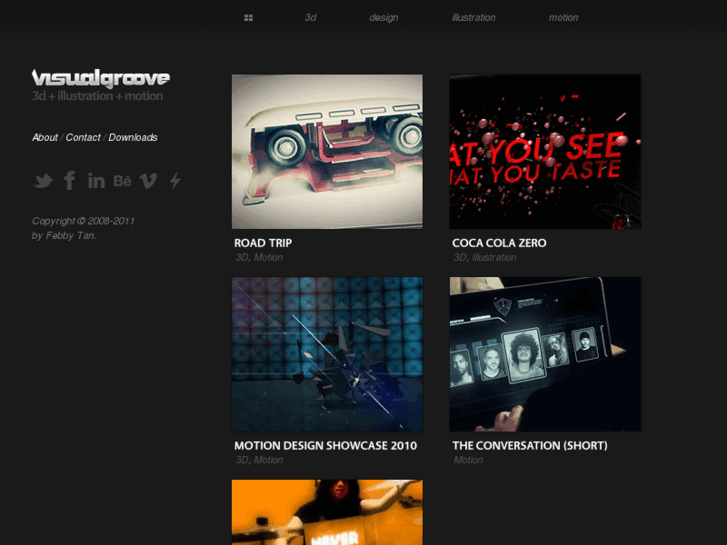Click THE CONVERSATION (SHORT) title

click(x=530, y=446)
